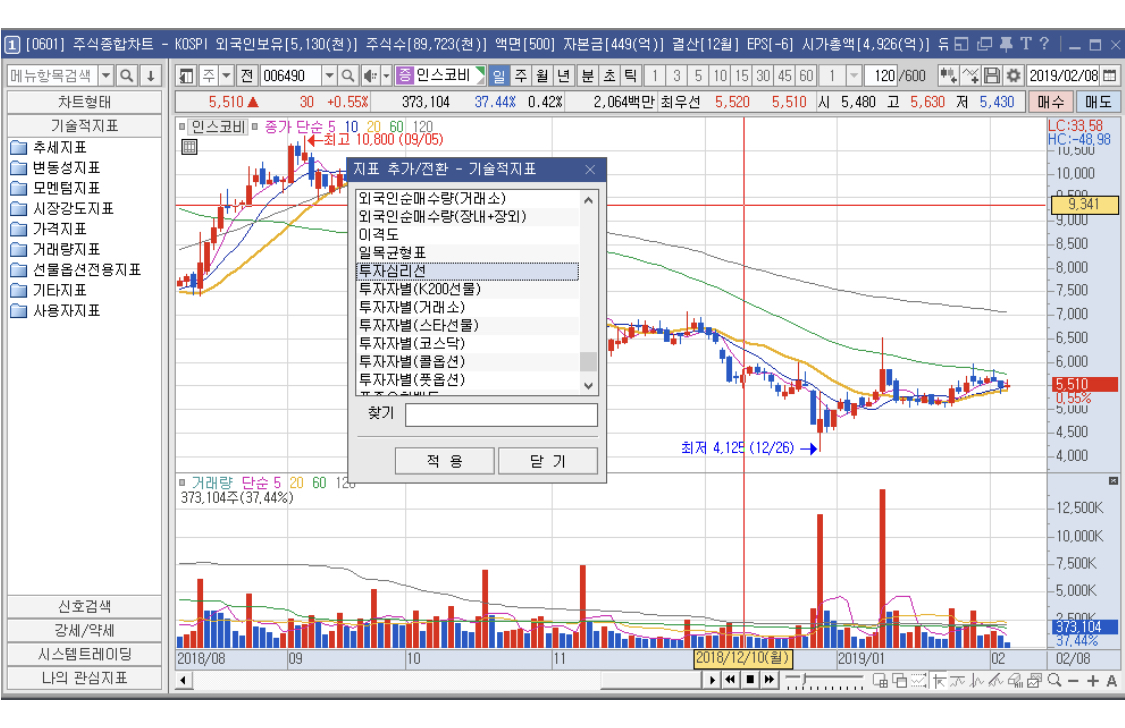This screenshot has height=728, width=1125.
Task: Select the 일 daily period button
Action: tap(499, 75)
